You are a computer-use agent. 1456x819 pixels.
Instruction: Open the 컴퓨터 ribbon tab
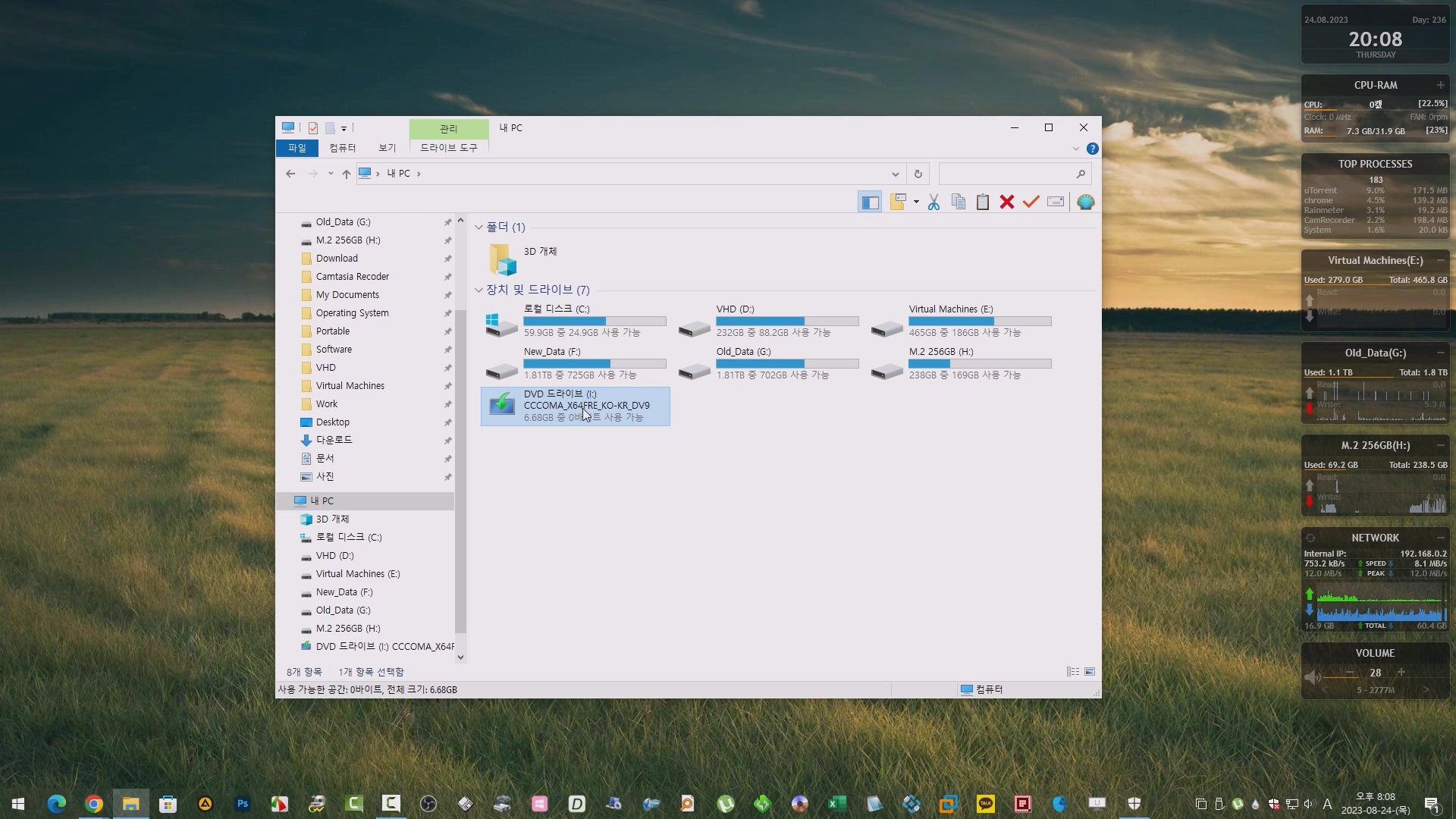(343, 148)
